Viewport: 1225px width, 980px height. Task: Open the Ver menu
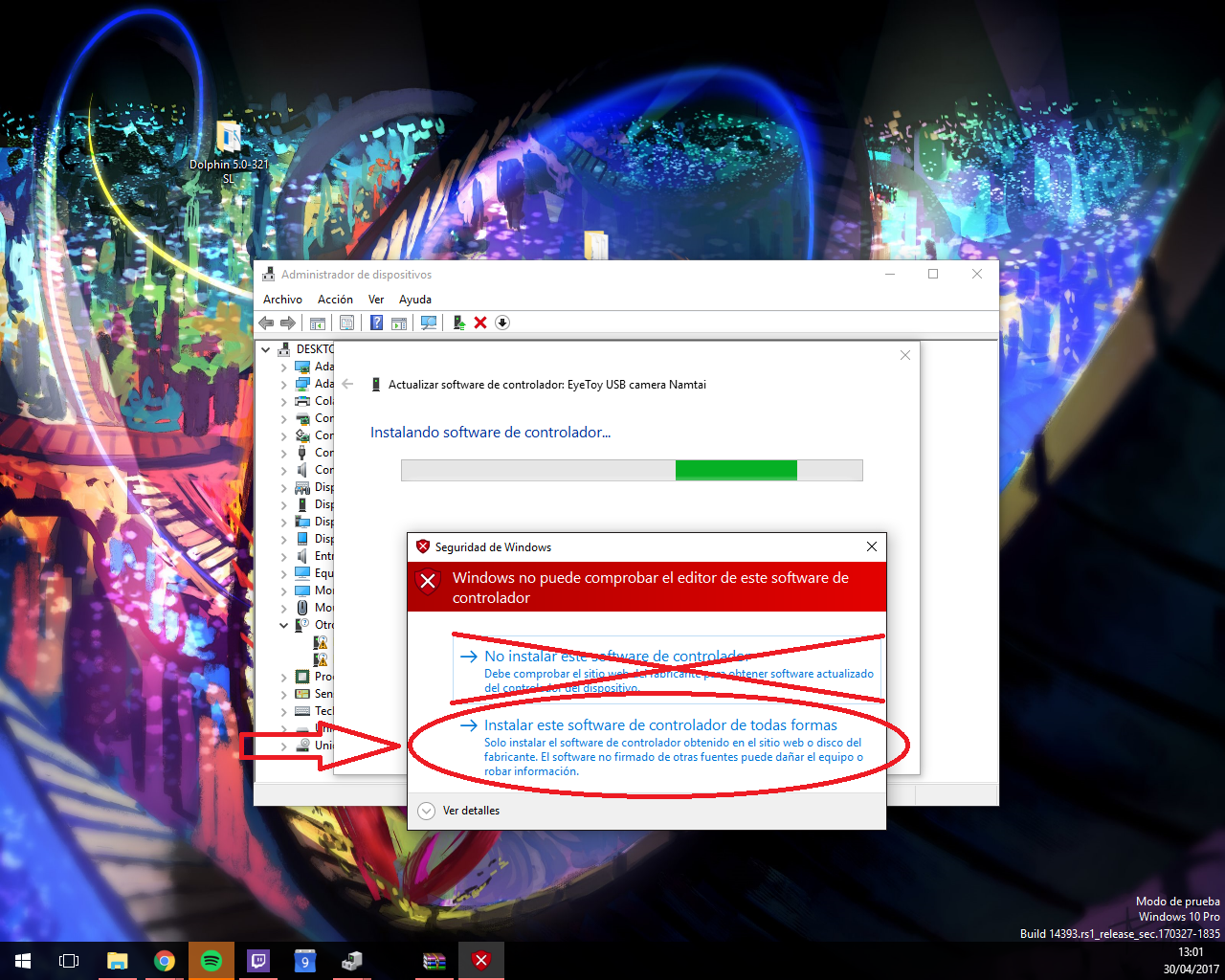pyautogui.click(x=376, y=300)
